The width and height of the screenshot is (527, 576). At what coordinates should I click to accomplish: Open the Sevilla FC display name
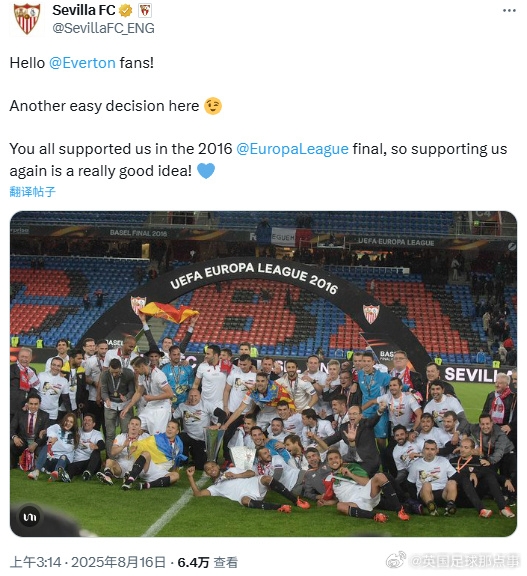[84, 10]
